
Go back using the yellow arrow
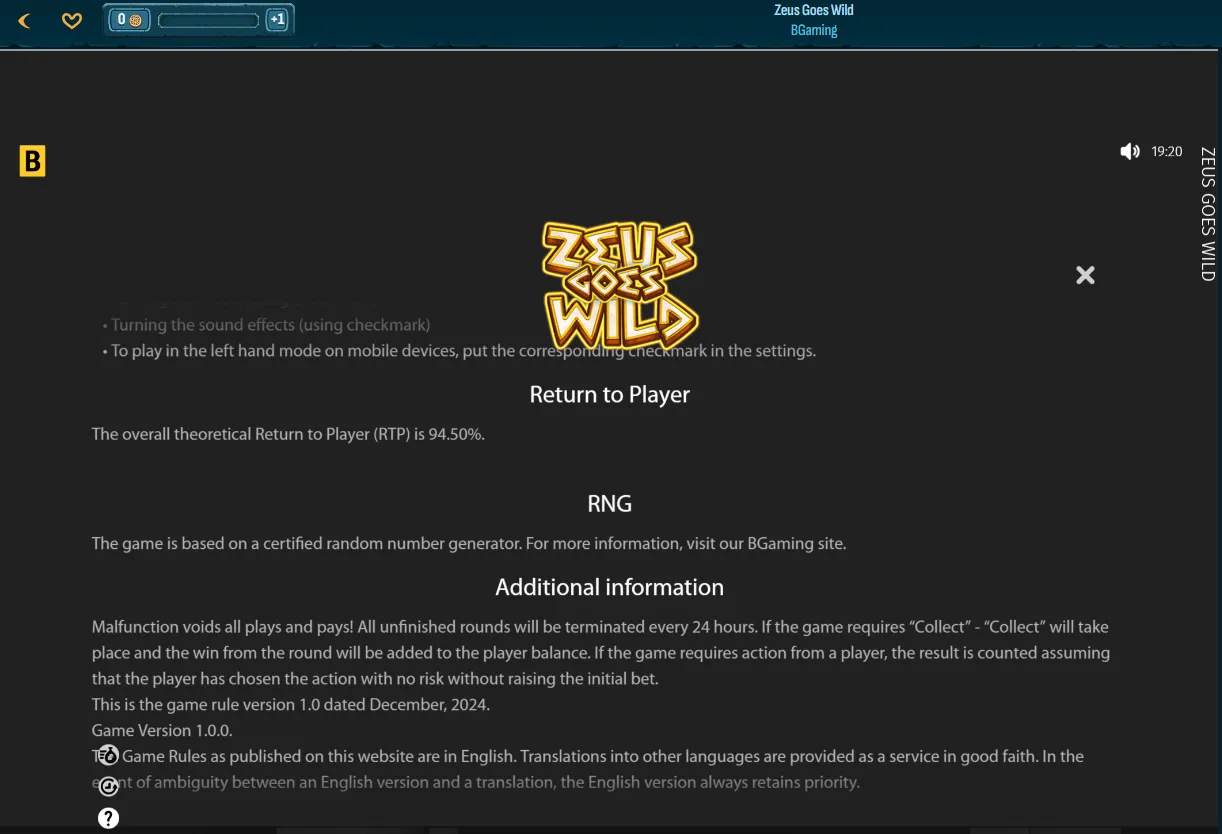25,20
